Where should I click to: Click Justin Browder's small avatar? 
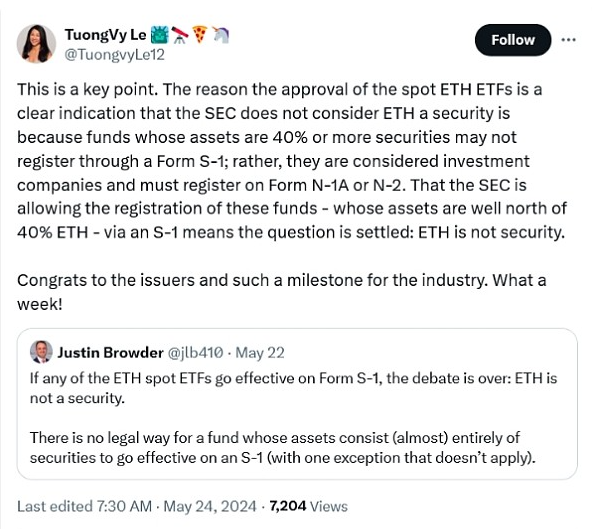tap(41, 352)
